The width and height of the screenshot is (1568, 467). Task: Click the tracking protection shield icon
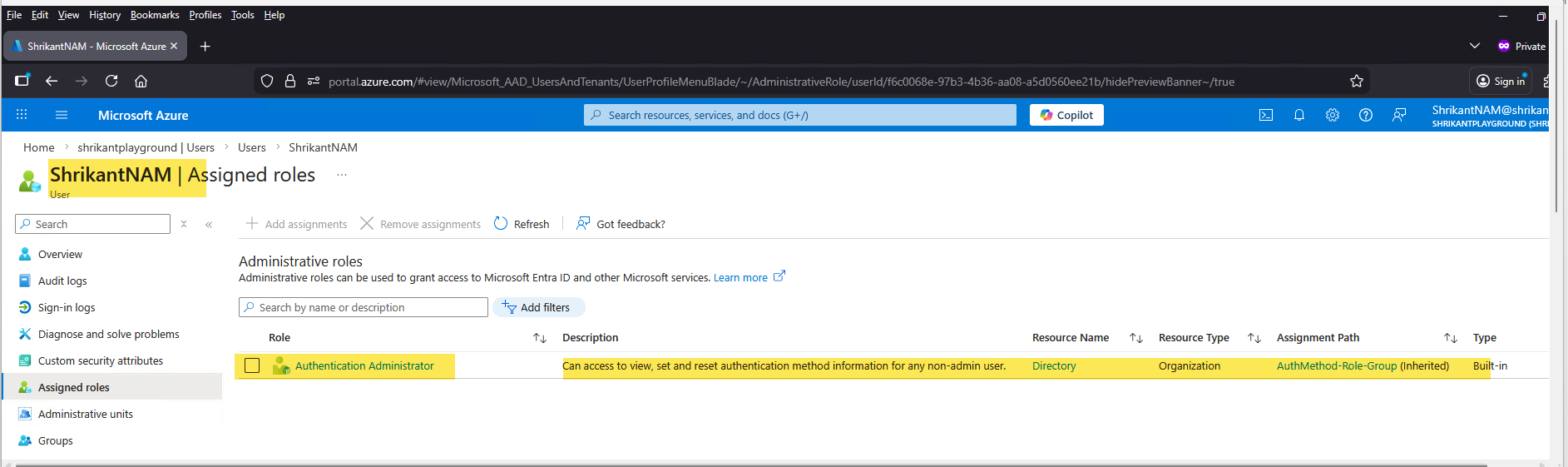(x=267, y=81)
